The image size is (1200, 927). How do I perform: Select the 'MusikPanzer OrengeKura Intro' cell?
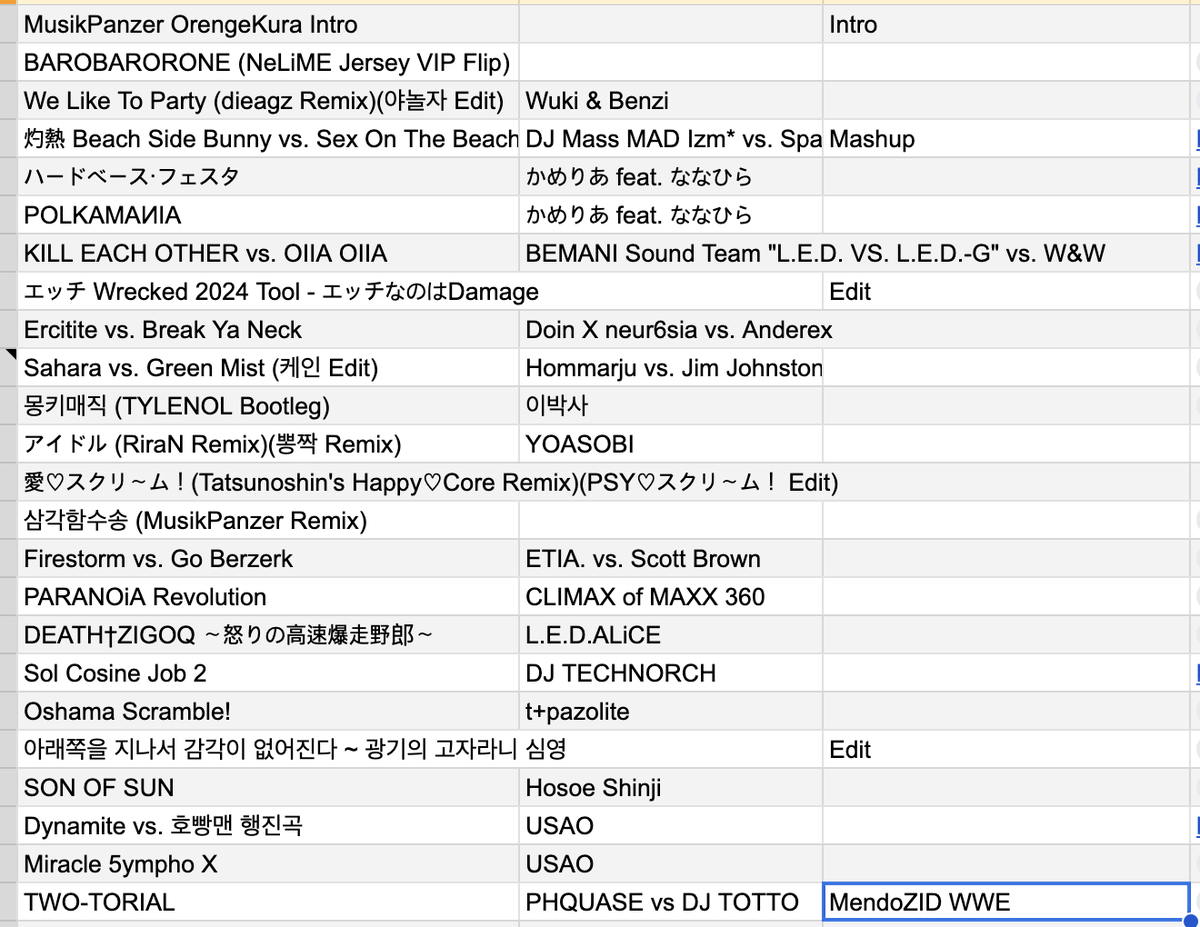pyautogui.click(x=269, y=25)
